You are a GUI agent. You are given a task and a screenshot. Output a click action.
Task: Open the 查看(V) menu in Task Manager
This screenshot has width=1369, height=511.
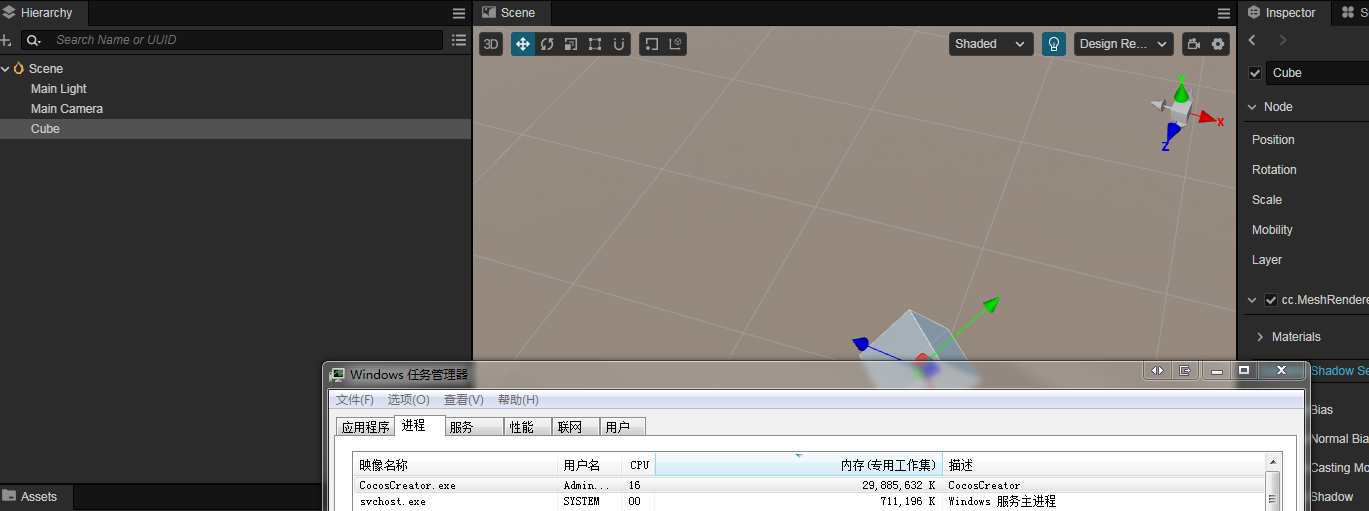tap(464, 400)
